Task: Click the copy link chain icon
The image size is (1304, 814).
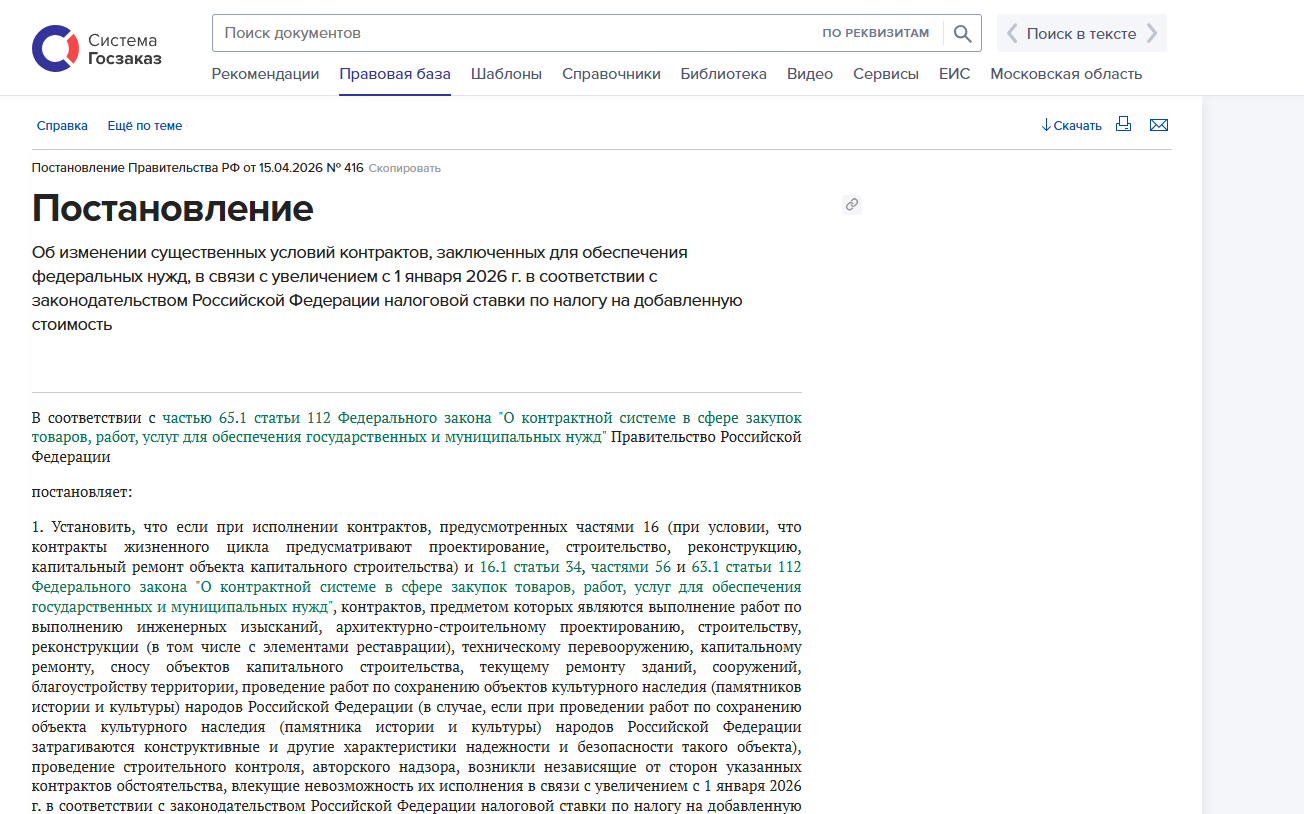Action: [x=852, y=204]
